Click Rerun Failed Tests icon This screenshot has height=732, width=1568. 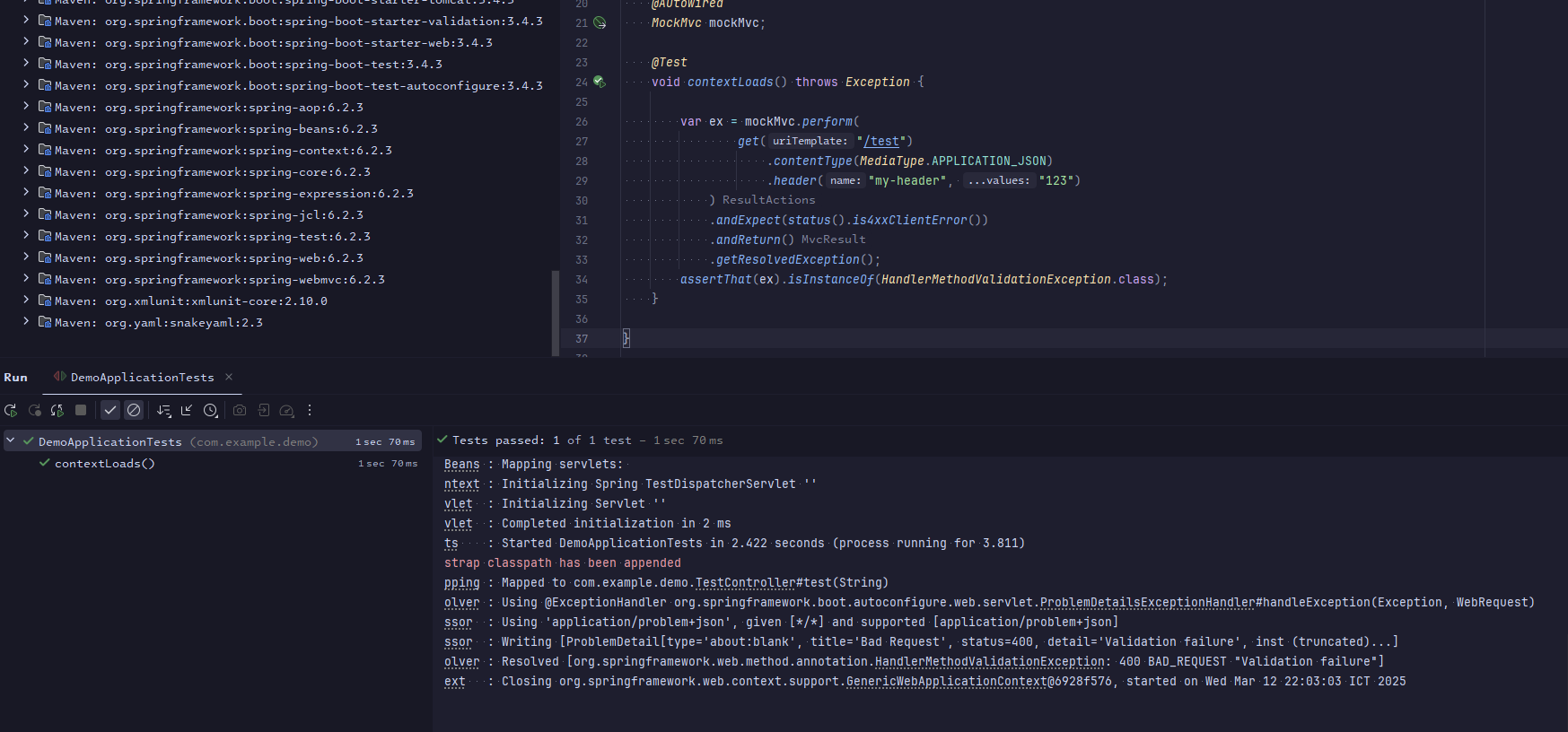(34, 410)
